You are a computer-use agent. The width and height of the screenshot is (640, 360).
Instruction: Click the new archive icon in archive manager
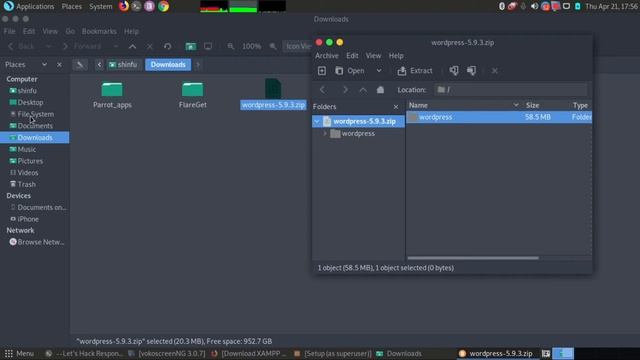click(322, 71)
